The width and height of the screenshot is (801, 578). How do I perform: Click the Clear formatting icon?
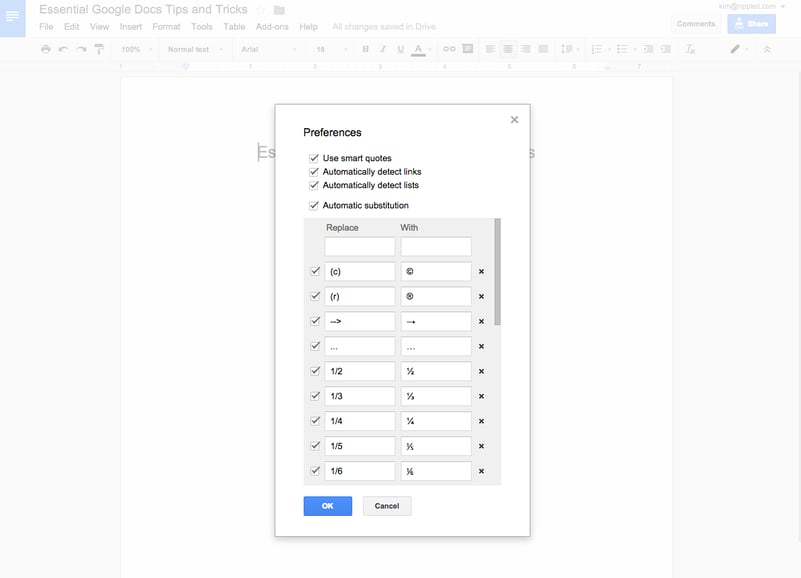click(x=690, y=49)
